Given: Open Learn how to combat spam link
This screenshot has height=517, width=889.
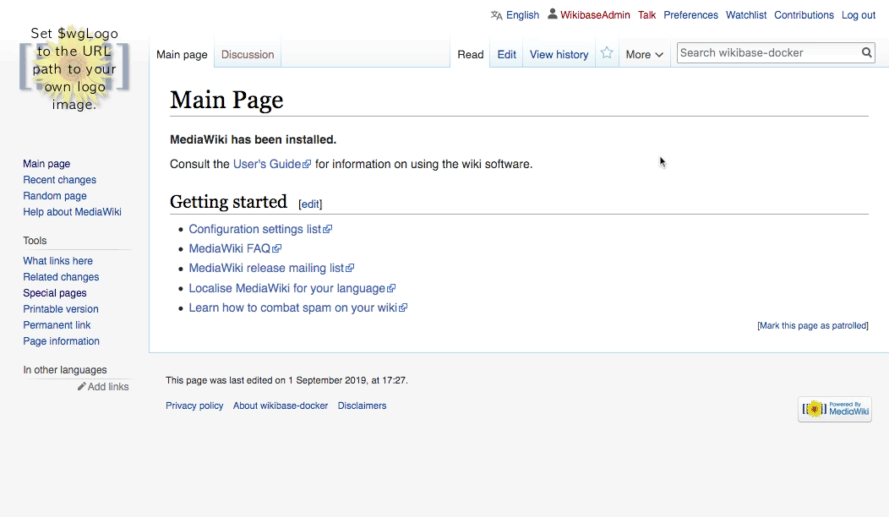Looking at the screenshot, I should point(298,308).
